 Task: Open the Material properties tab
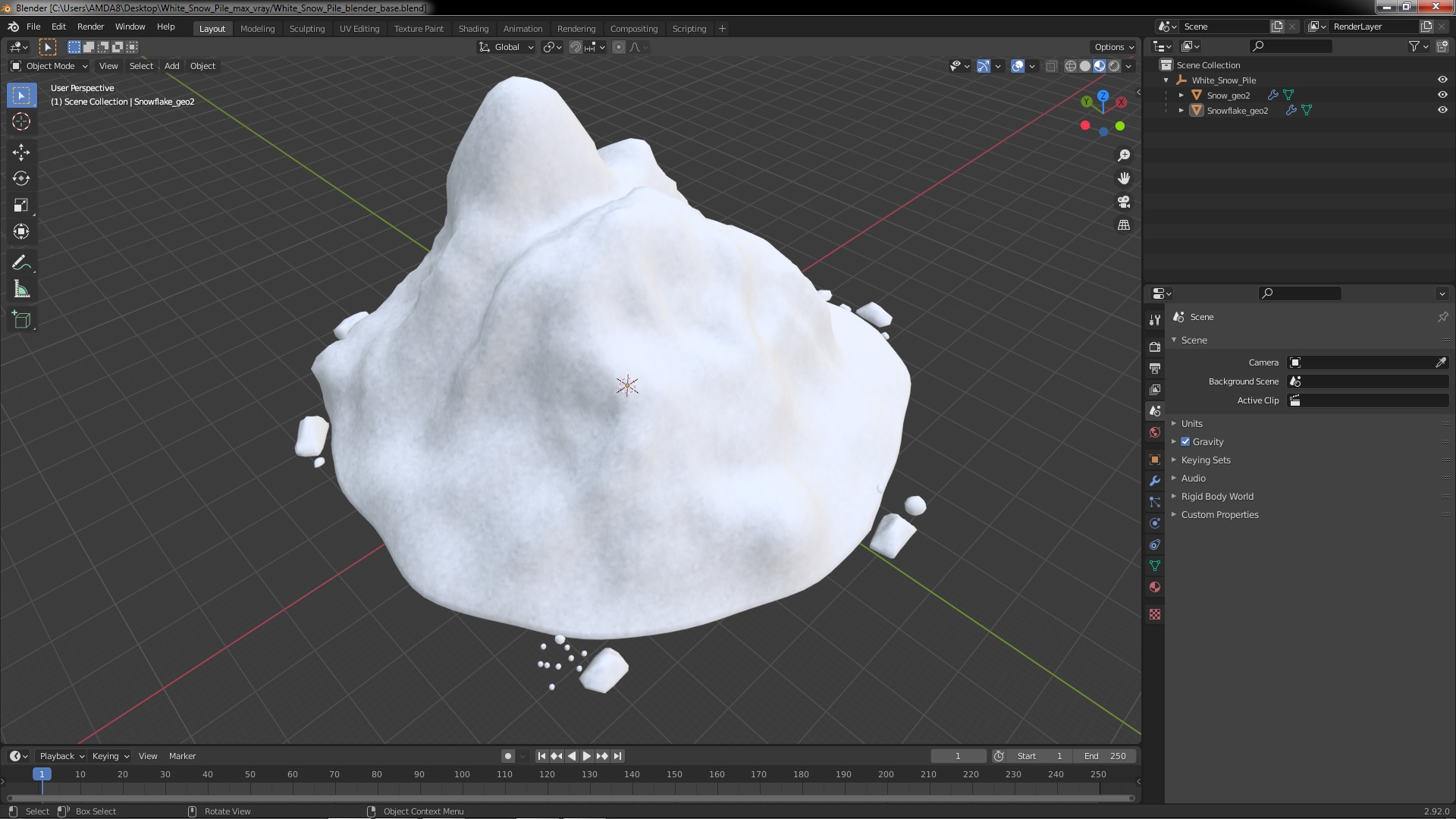click(1155, 587)
